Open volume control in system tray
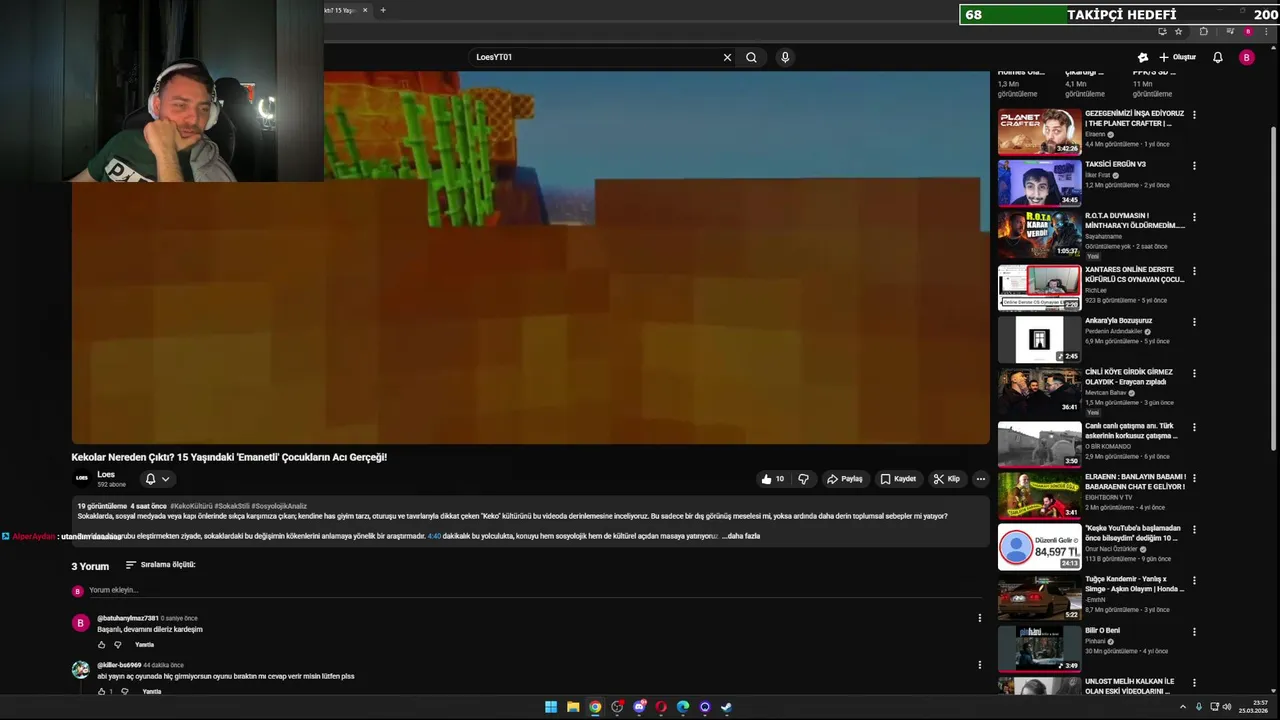This screenshot has height=720, width=1280. 1227,707
